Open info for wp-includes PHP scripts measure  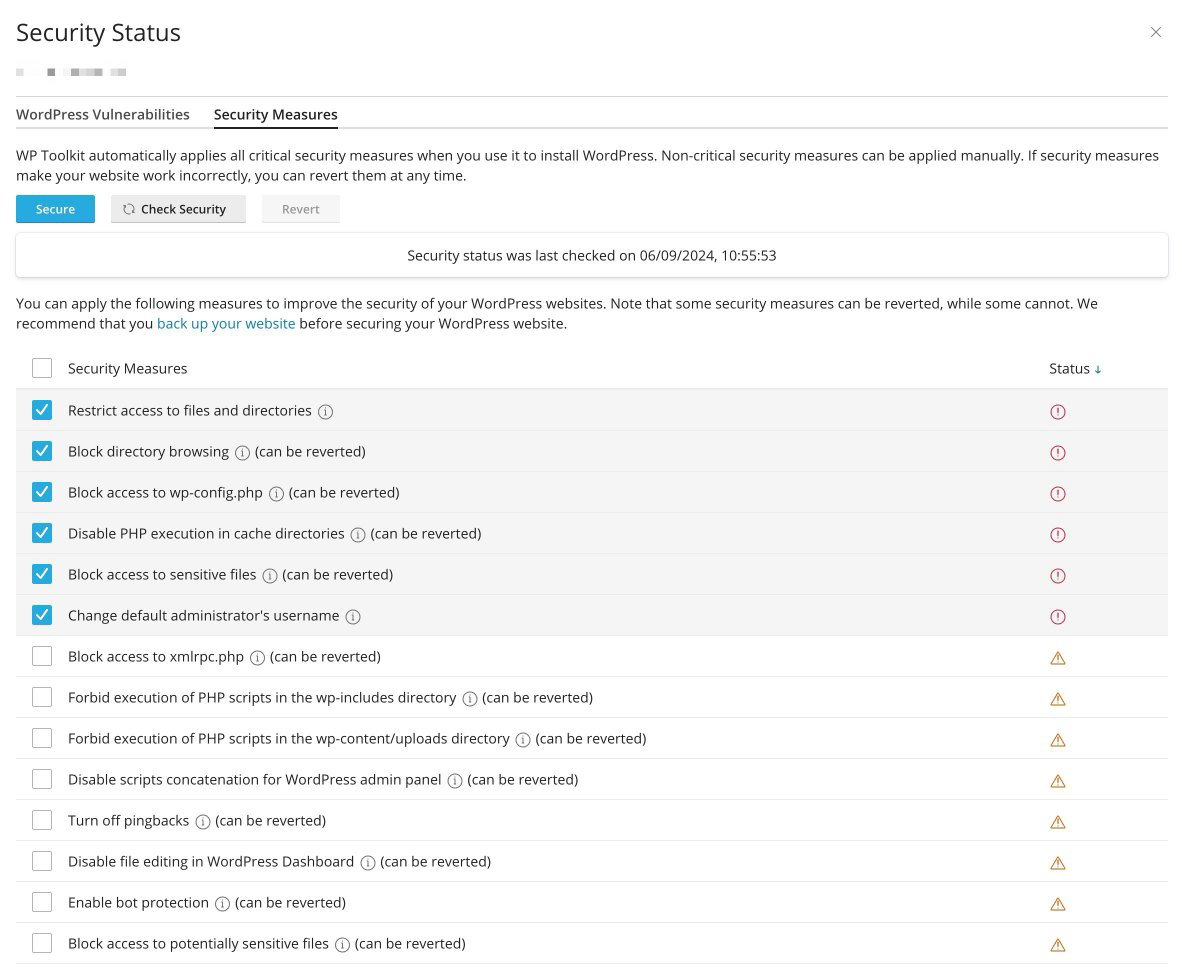(469, 699)
